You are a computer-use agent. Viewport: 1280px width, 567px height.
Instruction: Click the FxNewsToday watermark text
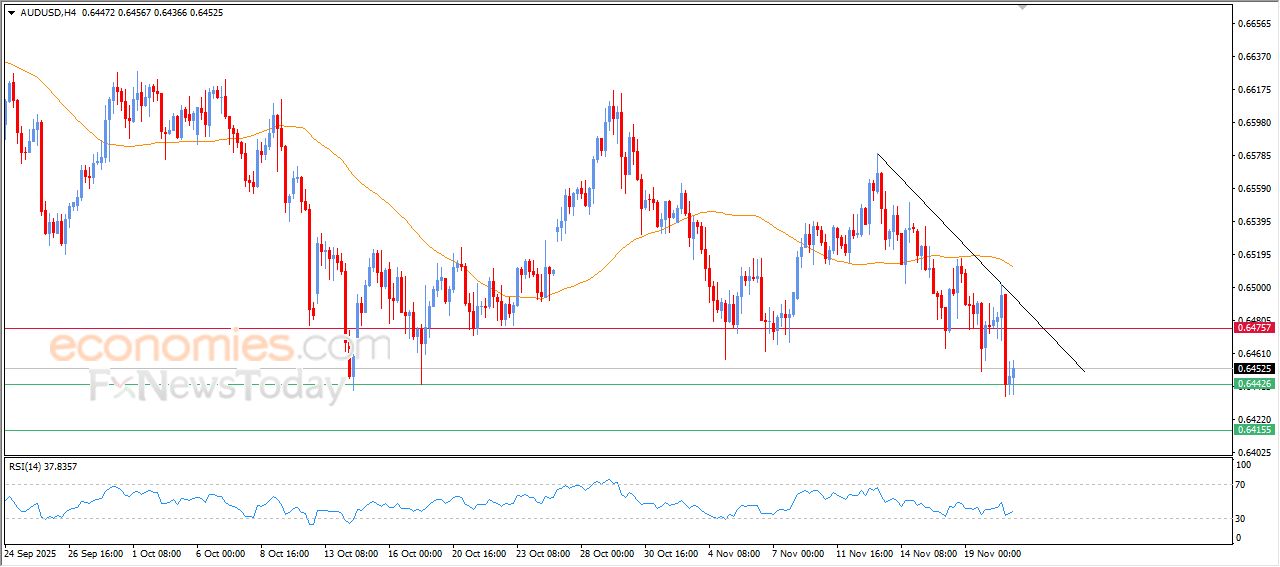(216, 387)
